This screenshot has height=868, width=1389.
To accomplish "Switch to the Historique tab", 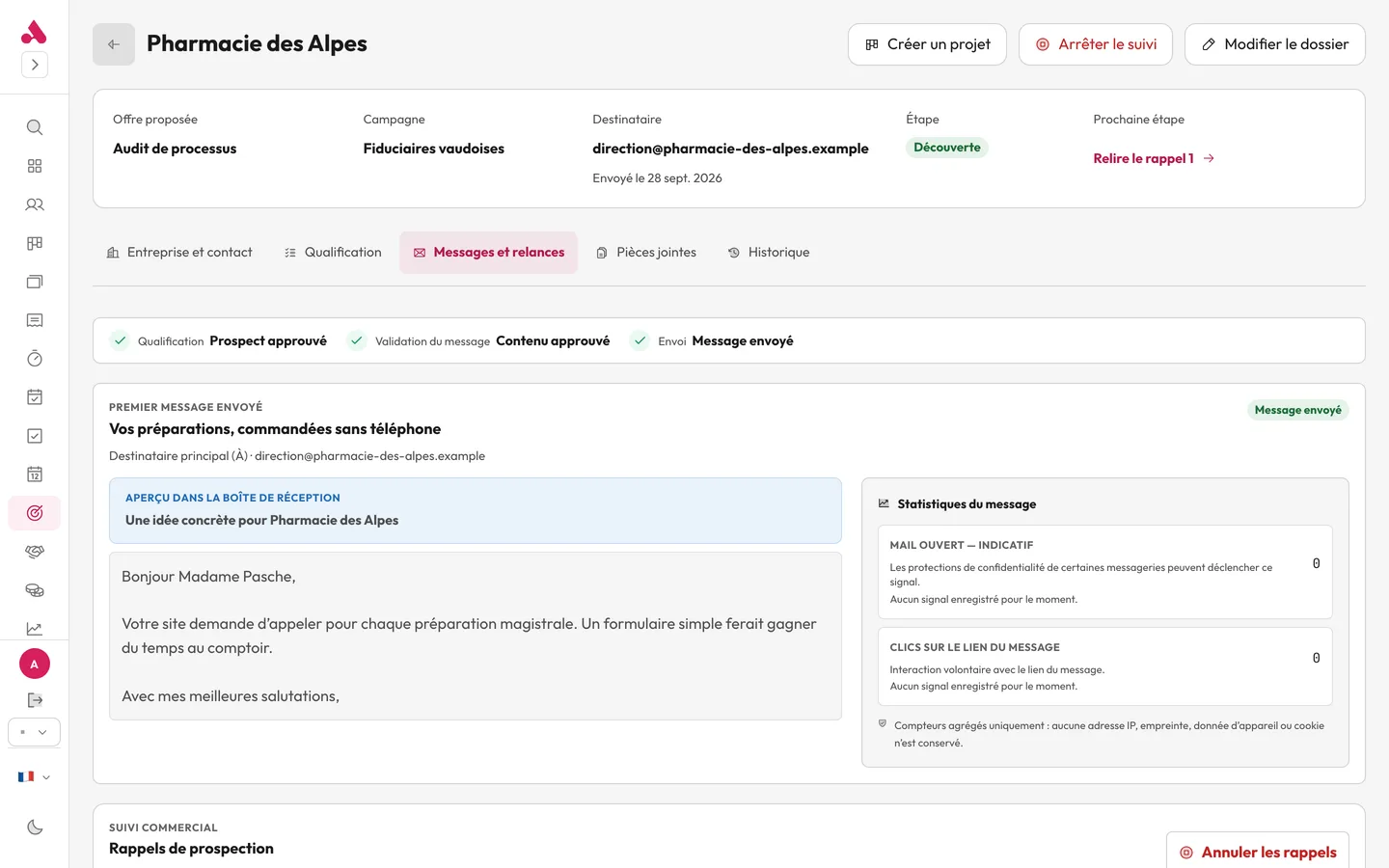I will click(769, 253).
